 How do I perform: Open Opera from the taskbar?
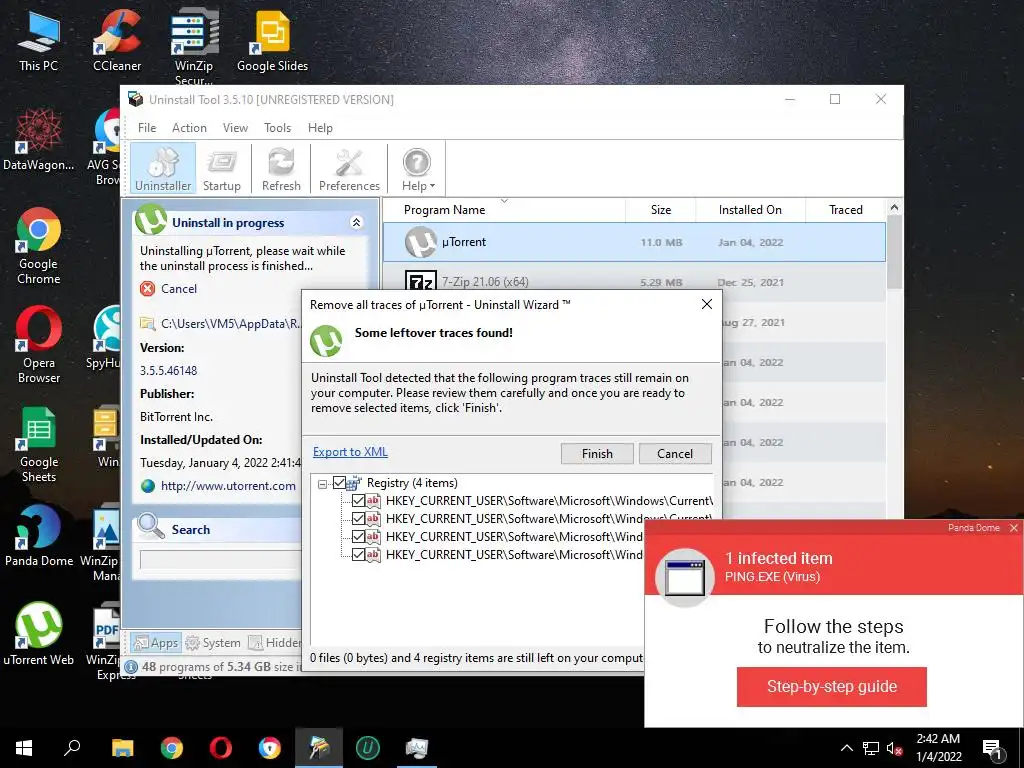(x=221, y=748)
